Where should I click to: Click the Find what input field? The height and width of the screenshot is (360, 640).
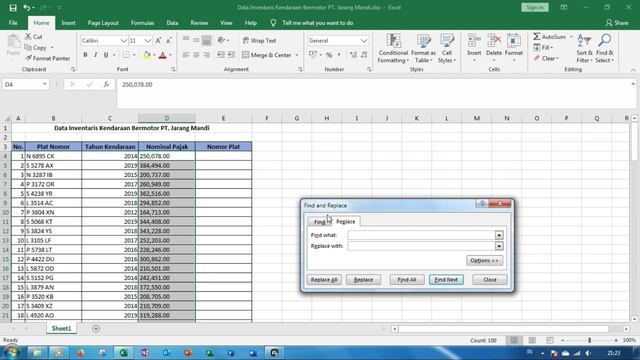point(421,235)
